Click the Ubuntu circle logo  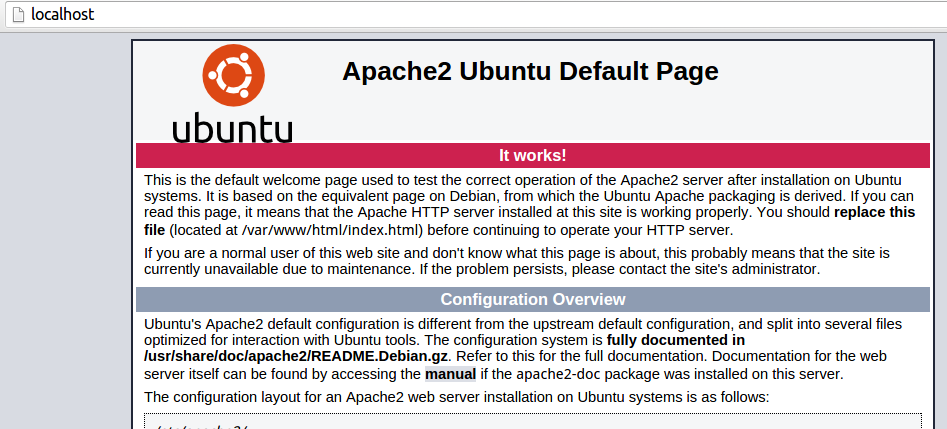click(x=233, y=75)
